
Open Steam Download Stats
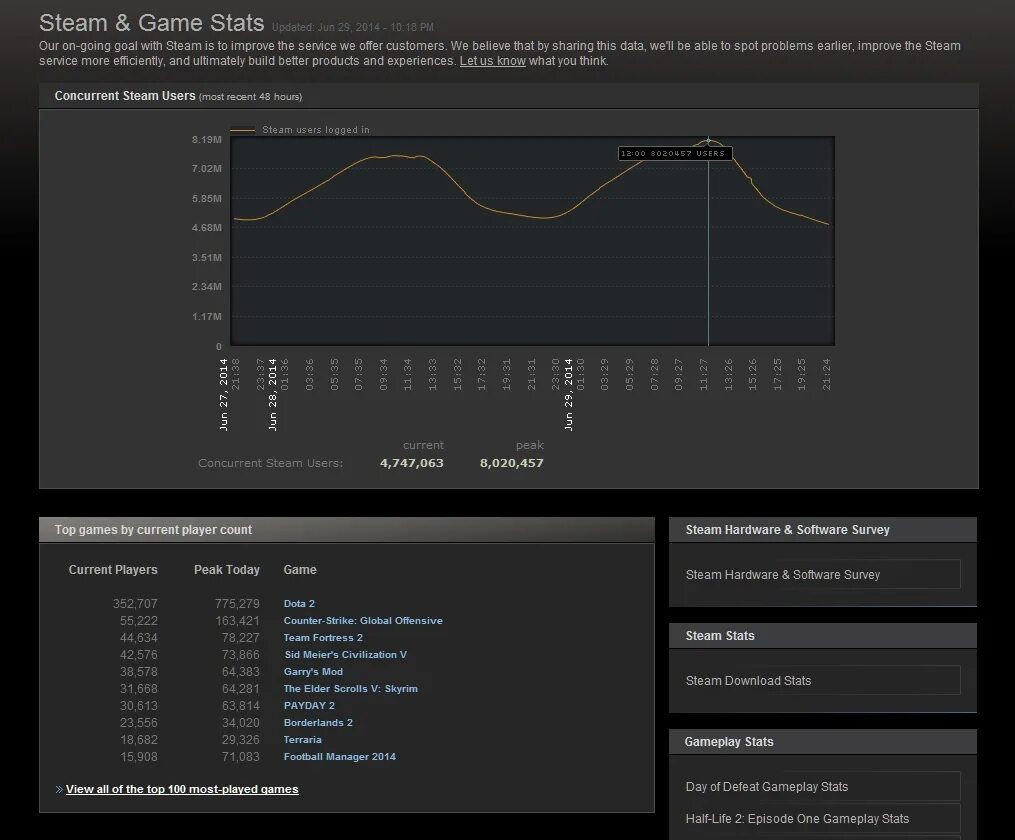coord(823,680)
